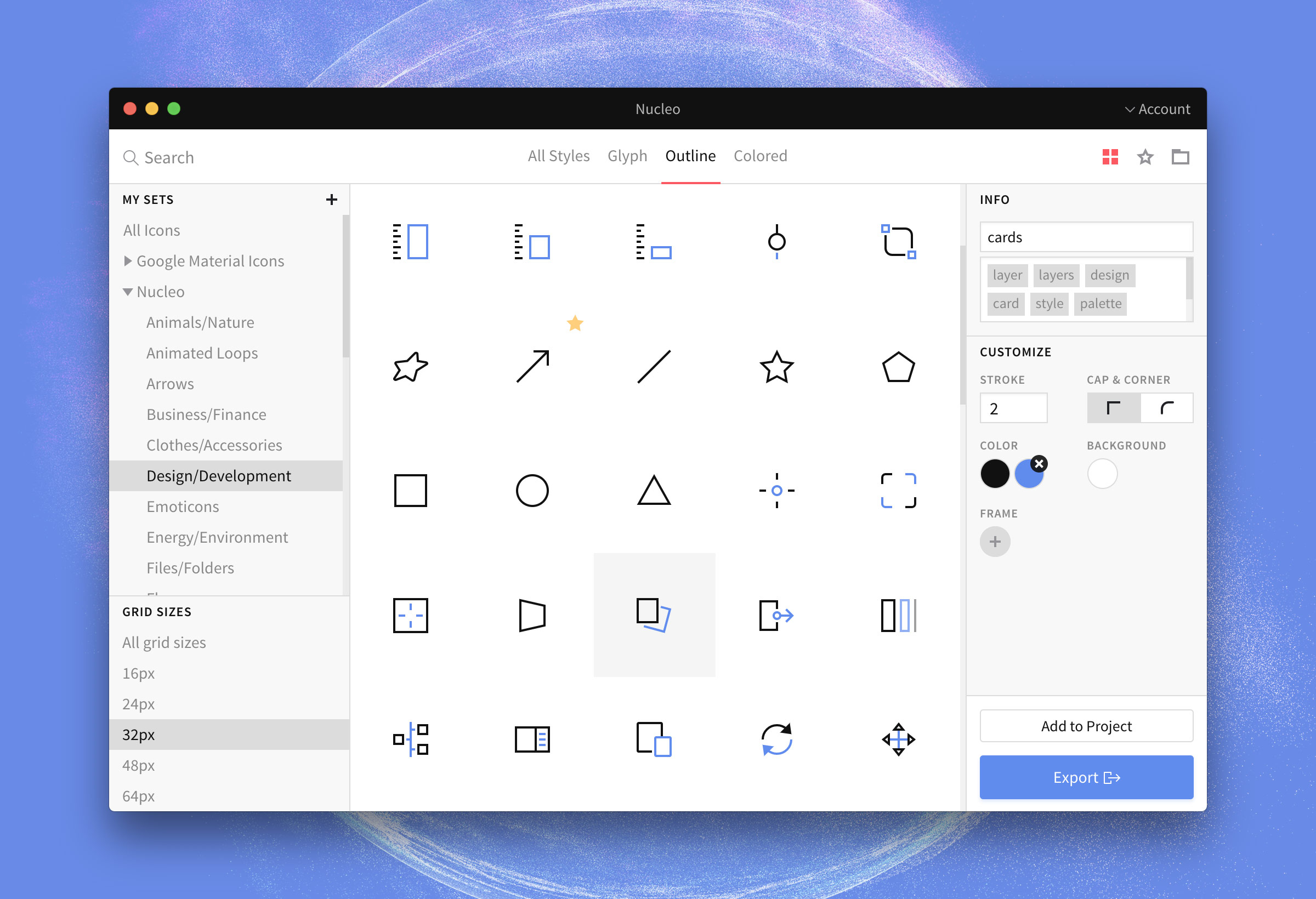The width and height of the screenshot is (1316, 899).
Task: Add a new set with the plus icon
Action: pyautogui.click(x=331, y=200)
